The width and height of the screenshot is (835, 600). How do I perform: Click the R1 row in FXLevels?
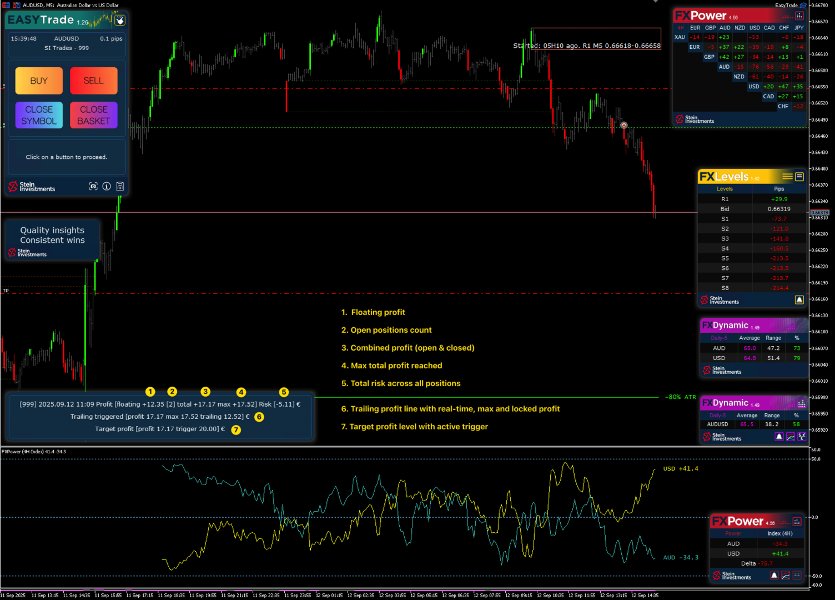[751, 199]
